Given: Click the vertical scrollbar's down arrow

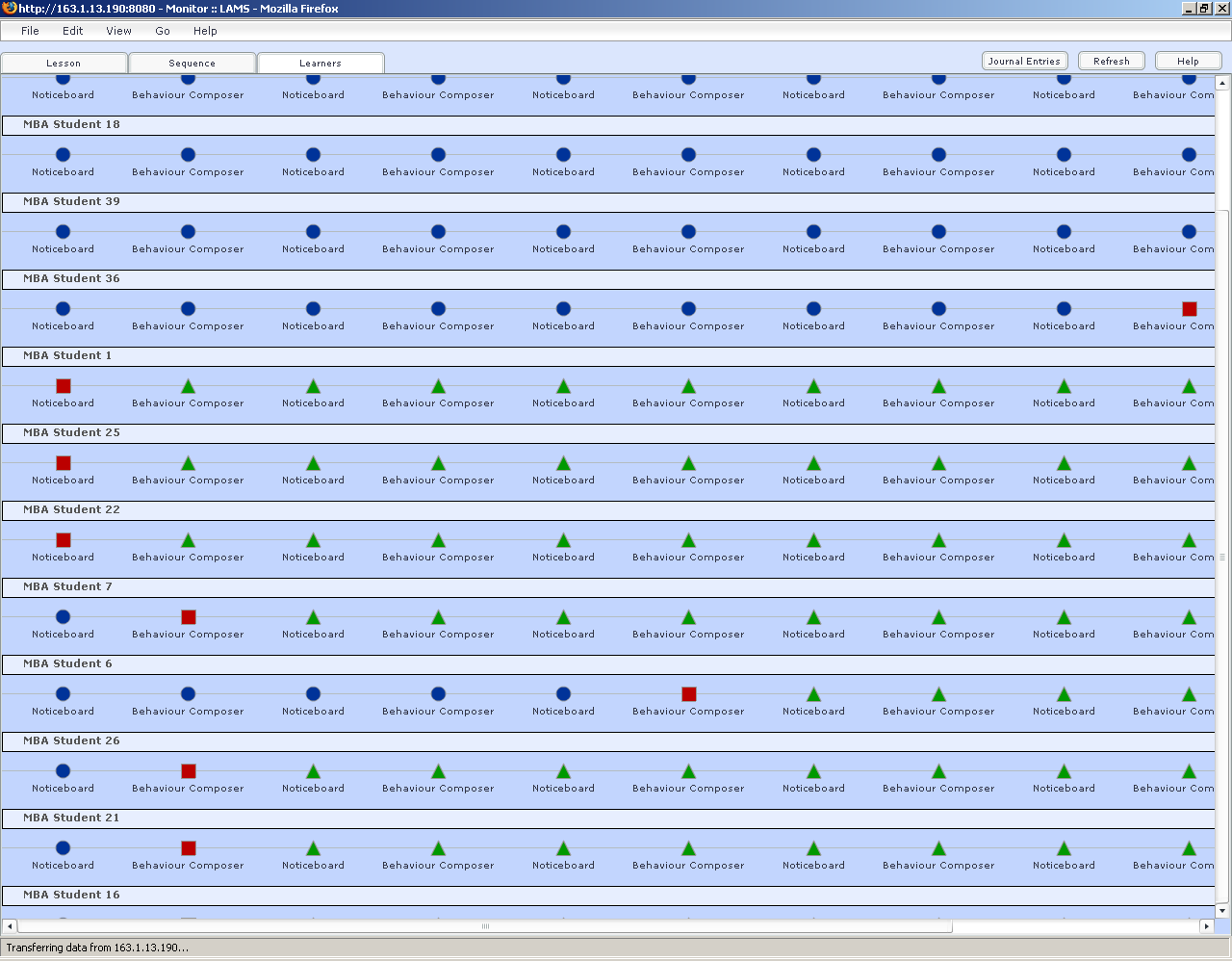Looking at the screenshot, I should coord(1222,910).
